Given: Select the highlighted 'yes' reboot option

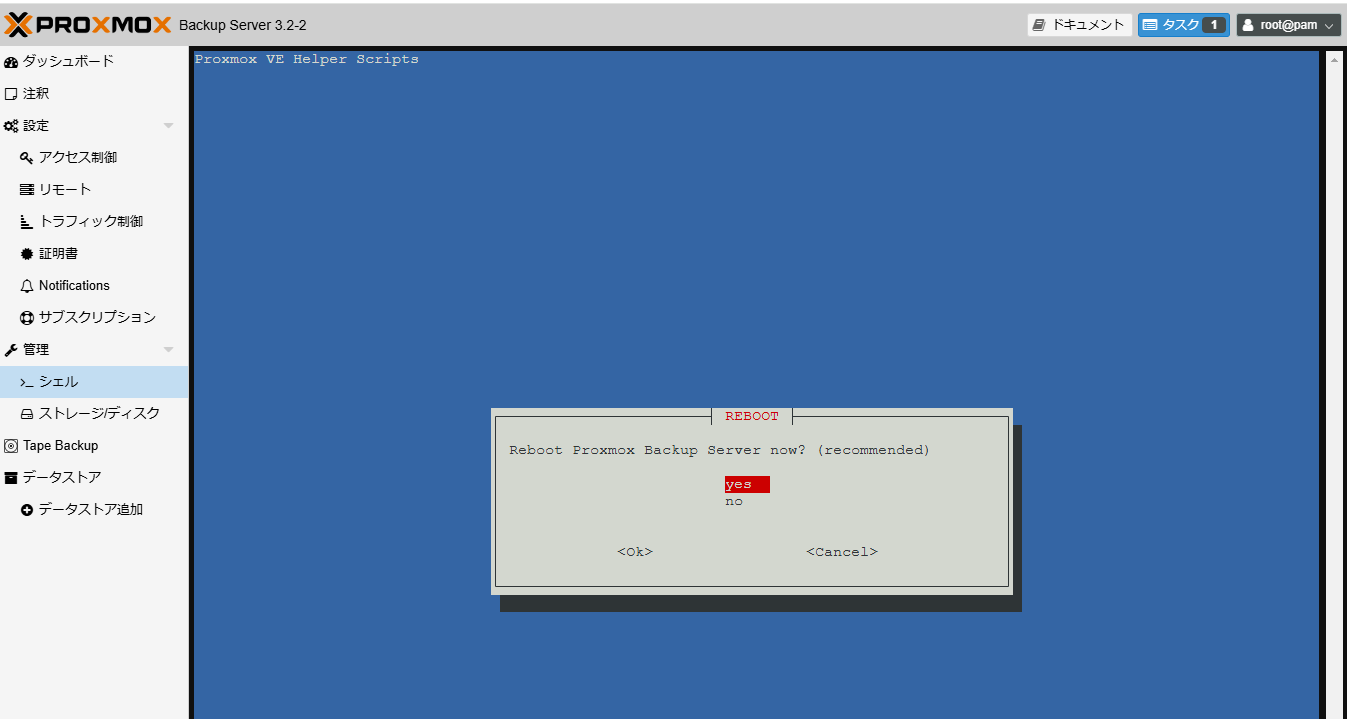Looking at the screenshot, I should coord(739,485).
